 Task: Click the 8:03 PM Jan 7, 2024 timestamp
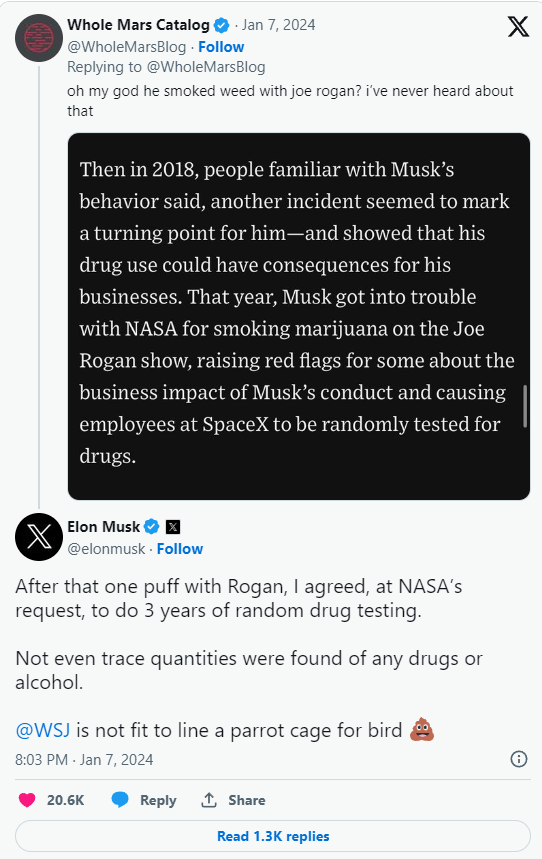point(84,760)
